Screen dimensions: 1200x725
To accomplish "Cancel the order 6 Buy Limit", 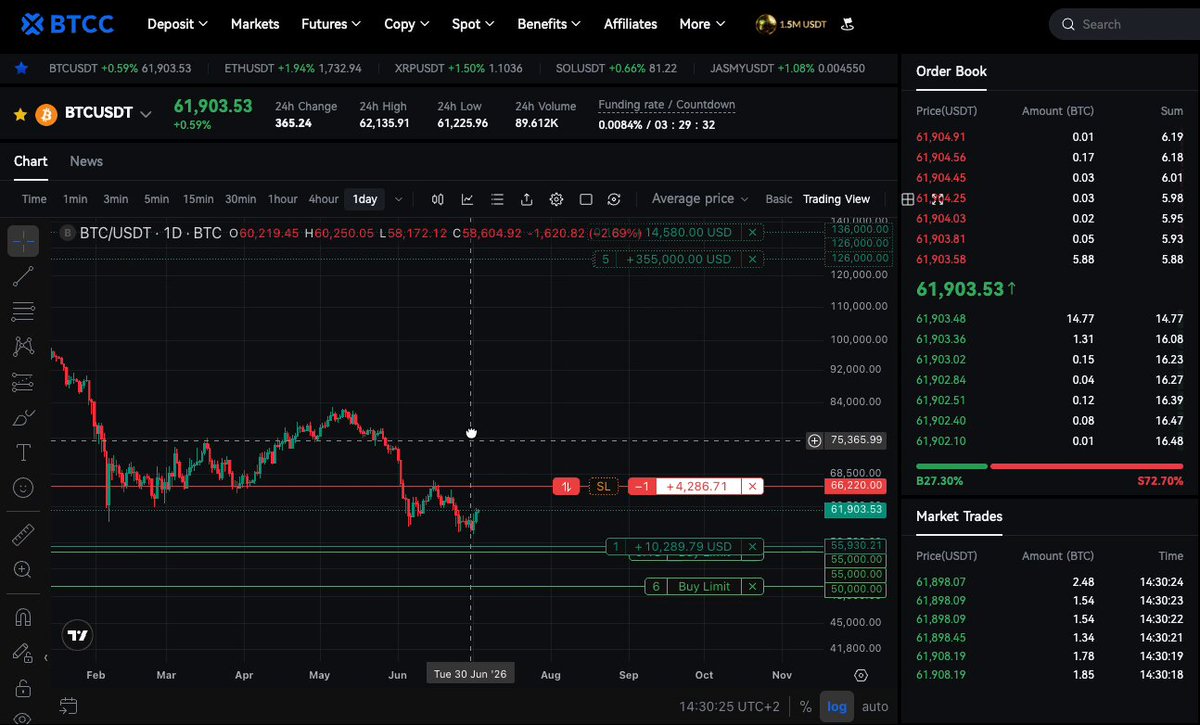I will click(x=753, y=587).
